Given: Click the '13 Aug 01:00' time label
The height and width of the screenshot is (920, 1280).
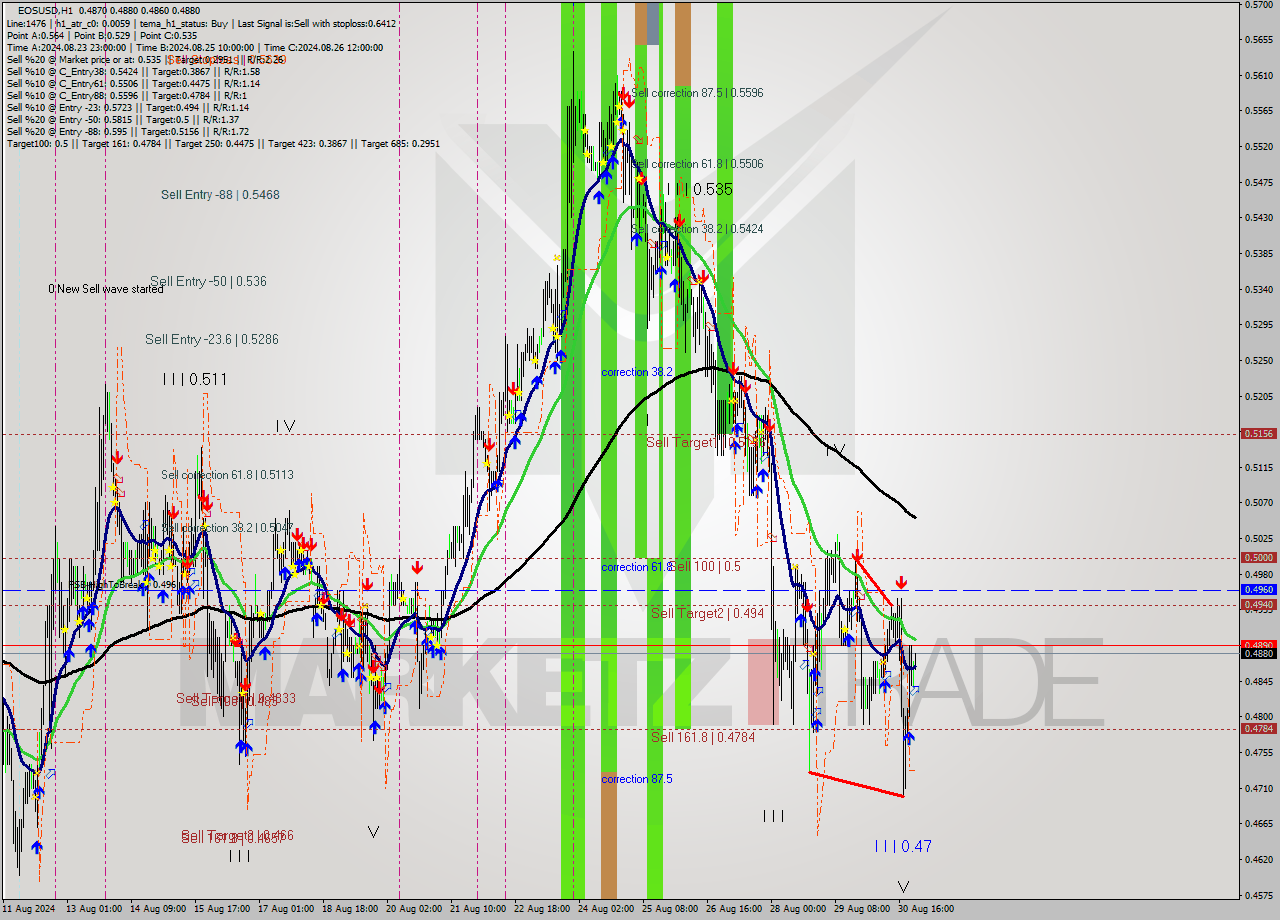Looking at the screenshot, I should click(x=95, y=909).
